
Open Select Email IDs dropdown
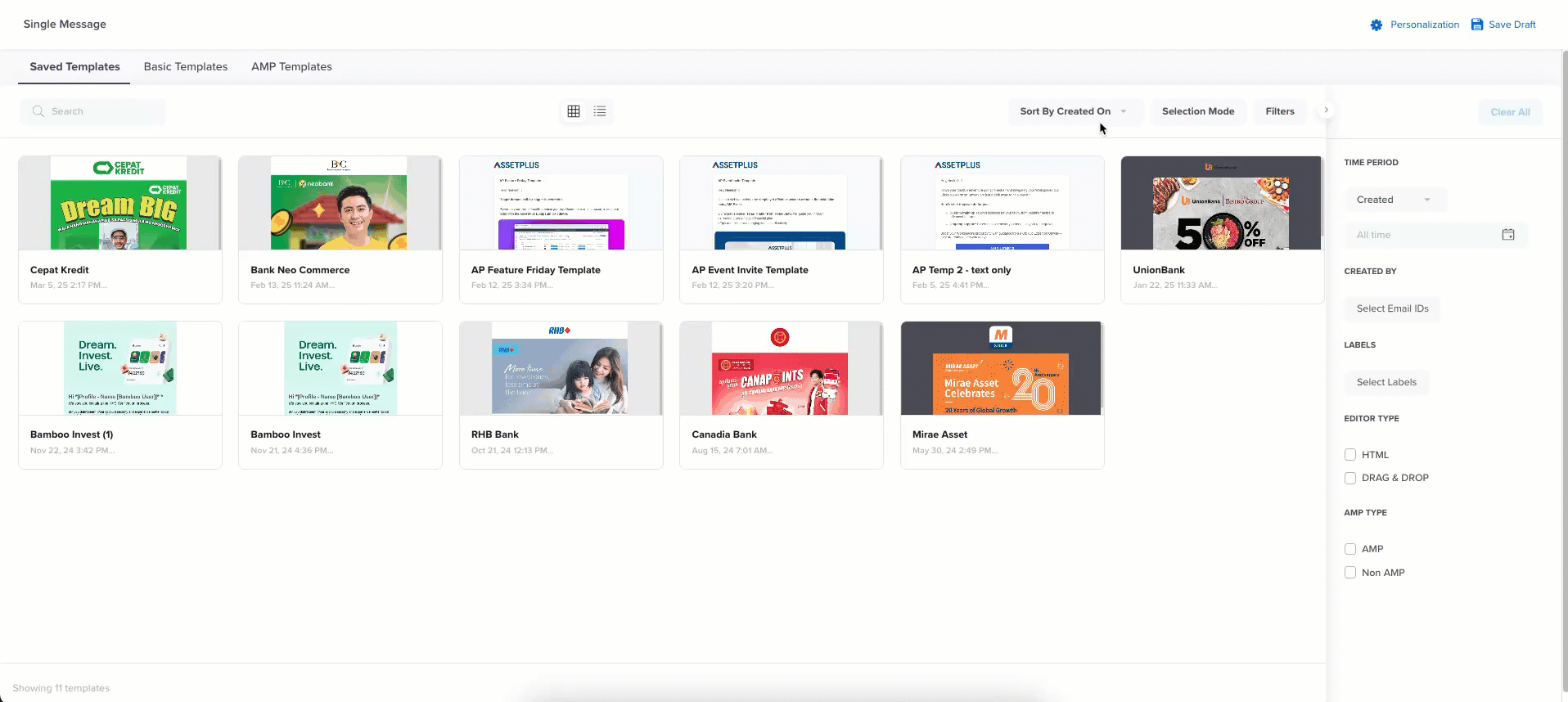tap(1392, 308)
